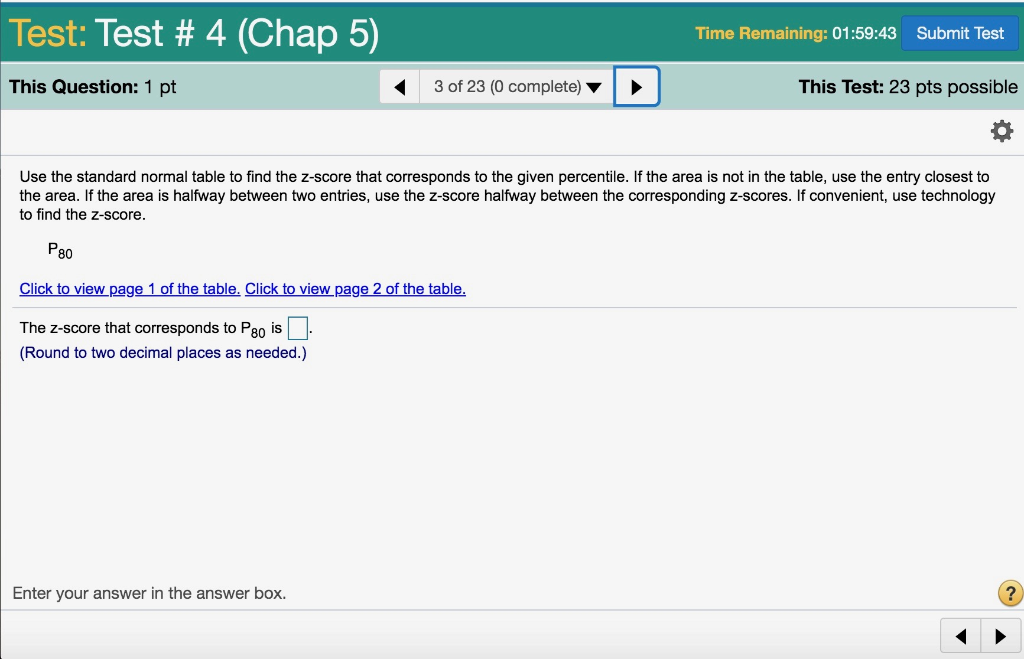Click 'This Test: 23 pts possible' text
Viewport: 1024px width, 659px height.
tap(908, 87)
